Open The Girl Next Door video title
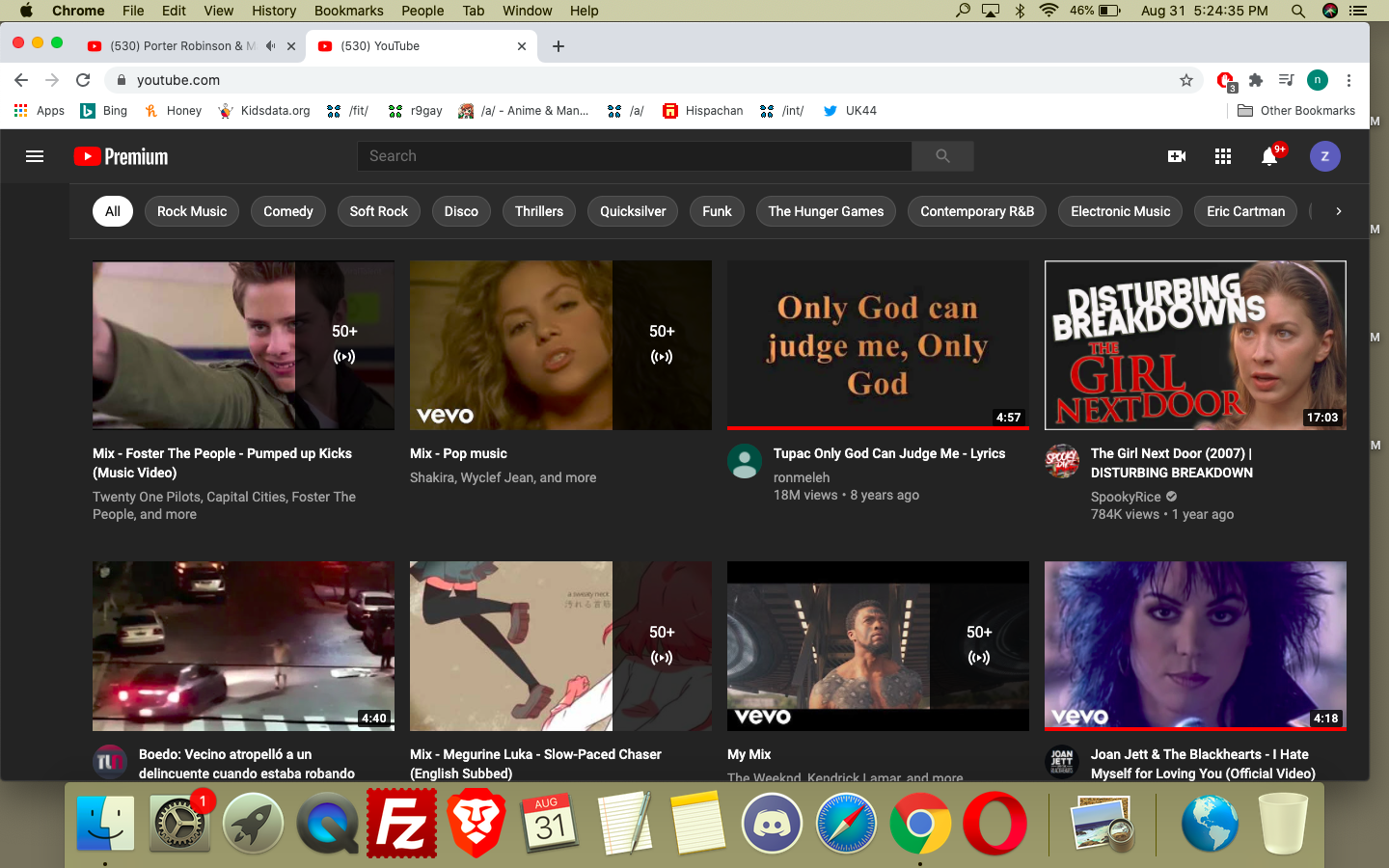Viewport: 1389px width, 868px height. coord(1172,463)
